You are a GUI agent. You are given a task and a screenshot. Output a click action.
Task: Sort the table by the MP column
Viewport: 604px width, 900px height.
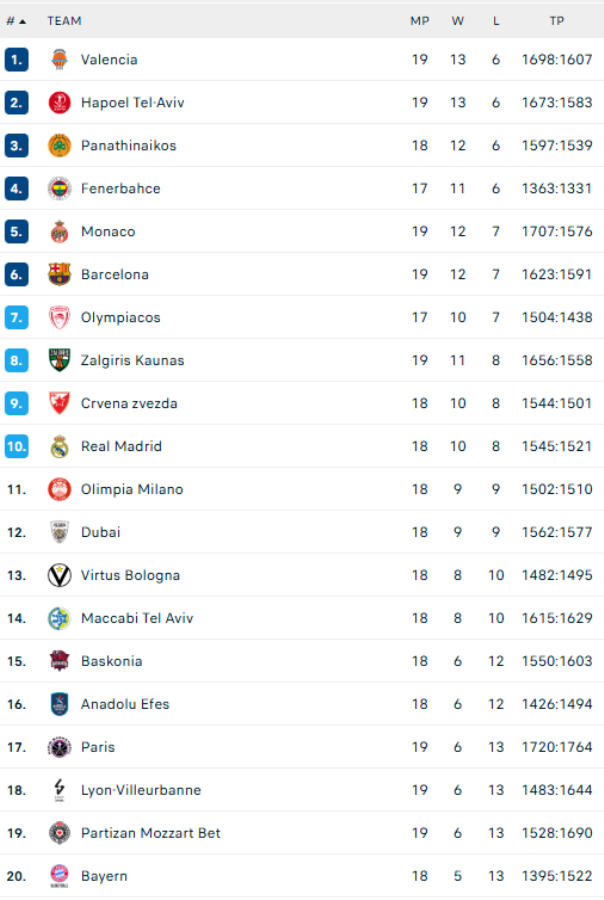coord(420,20)
